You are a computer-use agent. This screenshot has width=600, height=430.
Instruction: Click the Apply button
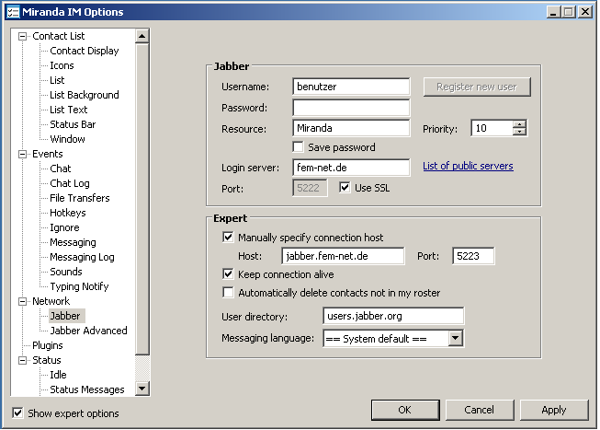[x=554, y=410]
